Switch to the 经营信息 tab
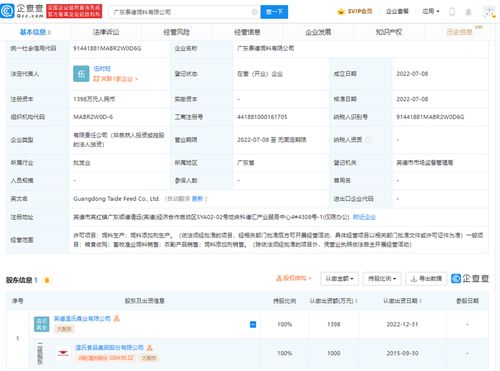The height and width of the screenshot is (371, 500). pyautogui.click(x=247, y=32)
